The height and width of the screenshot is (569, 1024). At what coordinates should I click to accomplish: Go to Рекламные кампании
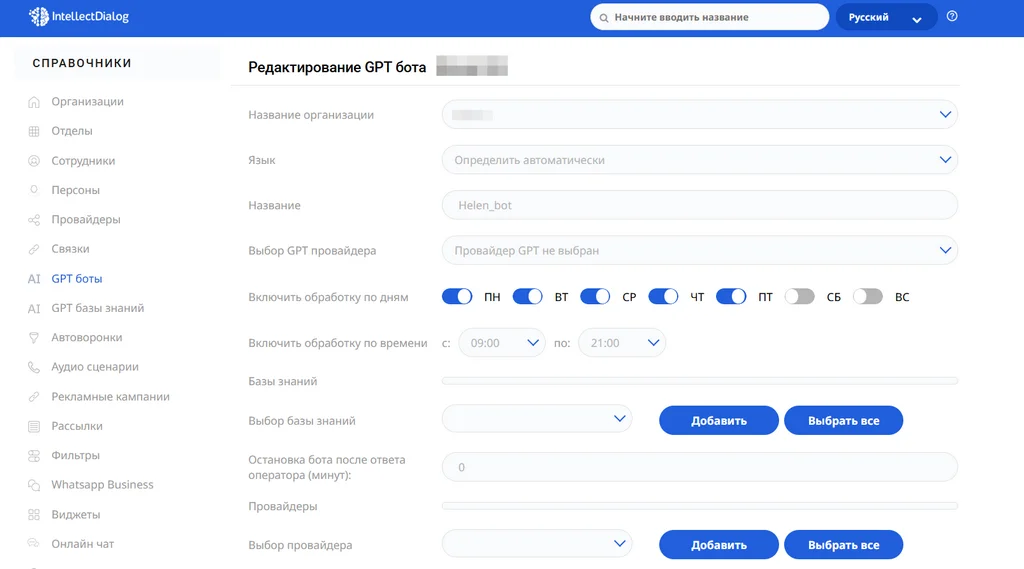click(110, 397)
